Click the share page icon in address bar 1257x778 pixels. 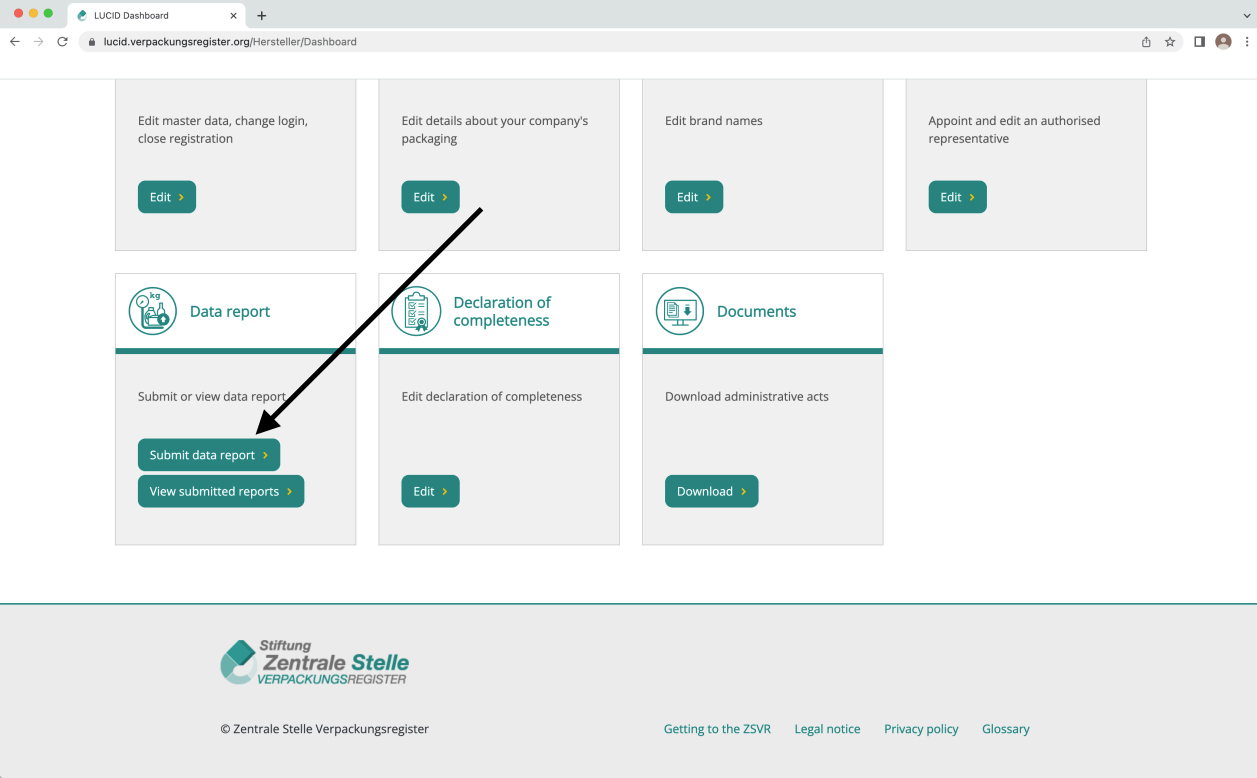[x=1146, y=42]
